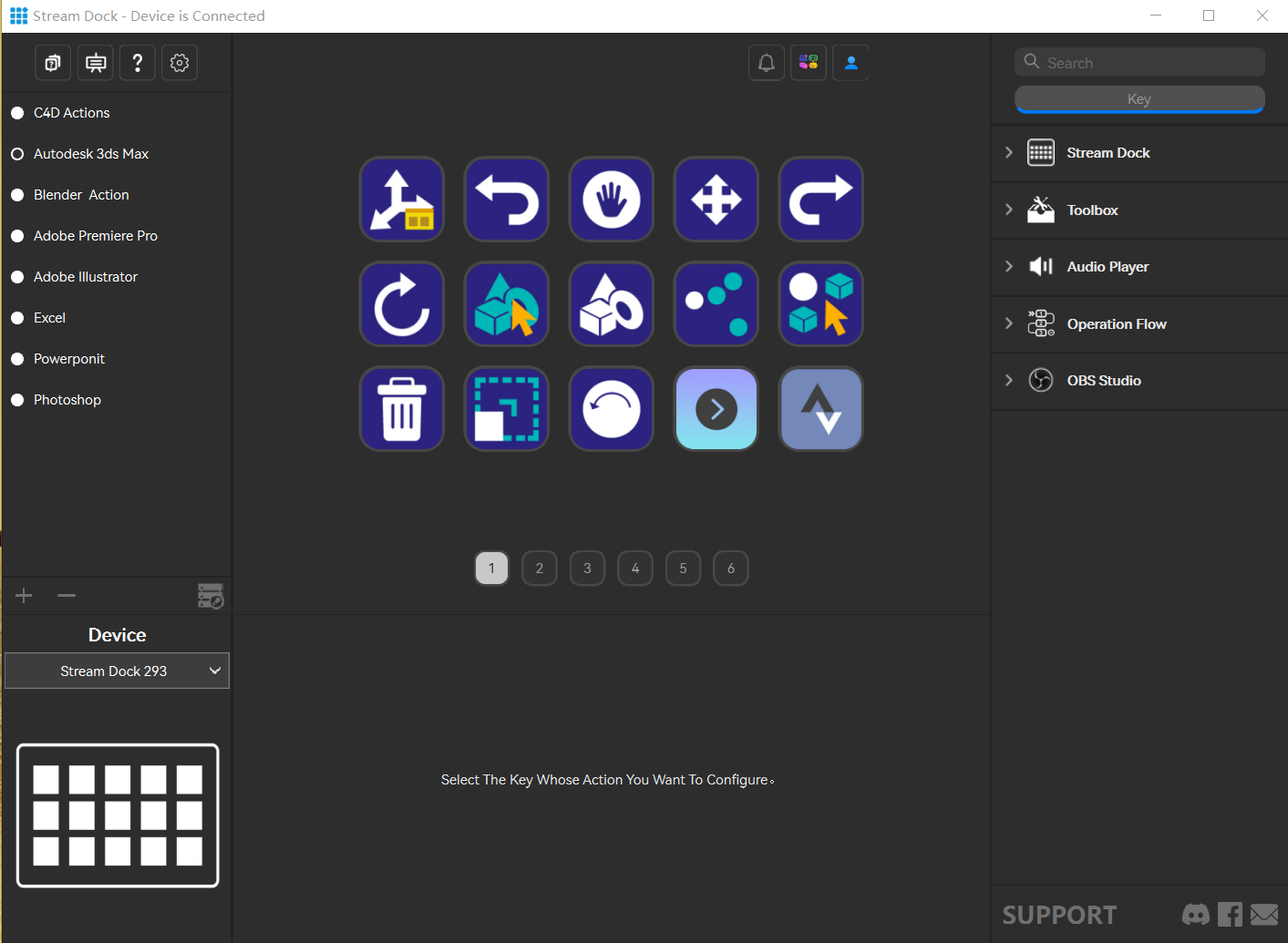1288x943 pixels.
Task: Open the email support envelope icon
Action: [x=1264, y=914]
